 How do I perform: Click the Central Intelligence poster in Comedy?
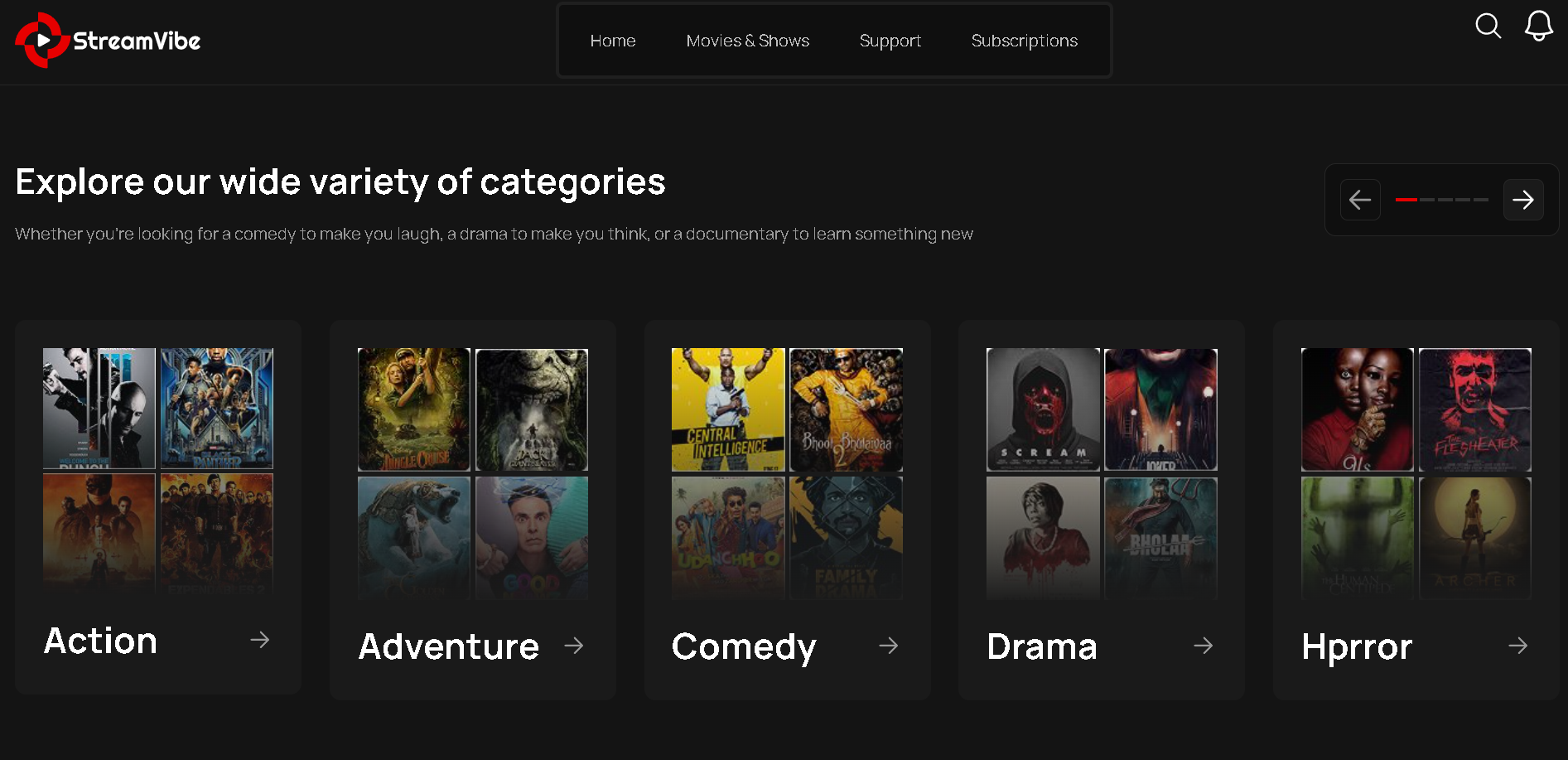728,408
